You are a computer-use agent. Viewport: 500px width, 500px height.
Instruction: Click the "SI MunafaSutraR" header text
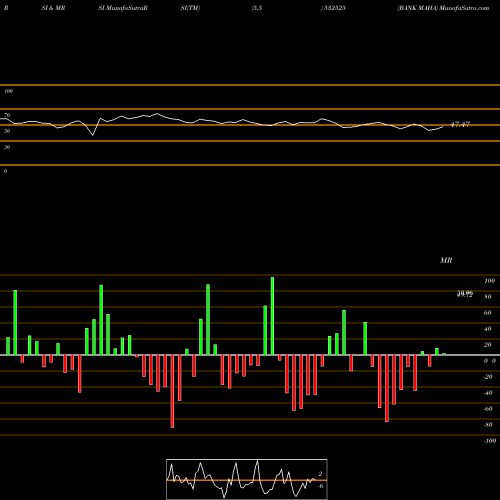(x=123, y=8)
